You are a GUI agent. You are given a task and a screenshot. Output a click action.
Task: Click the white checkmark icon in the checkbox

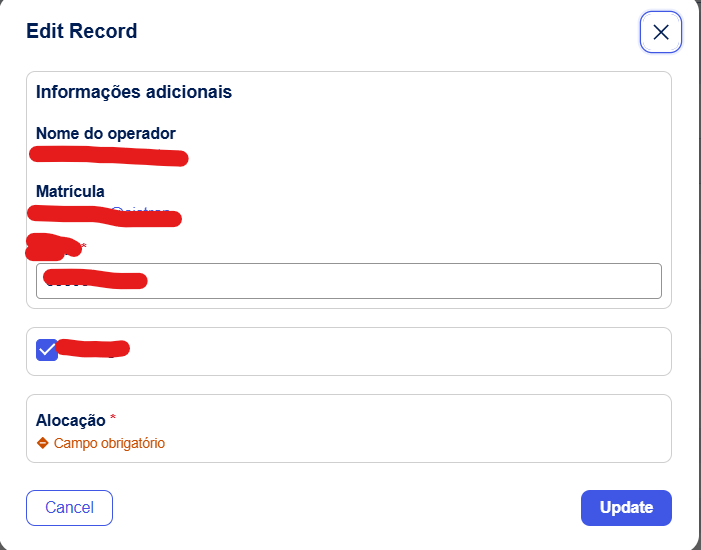coord(46,350)
